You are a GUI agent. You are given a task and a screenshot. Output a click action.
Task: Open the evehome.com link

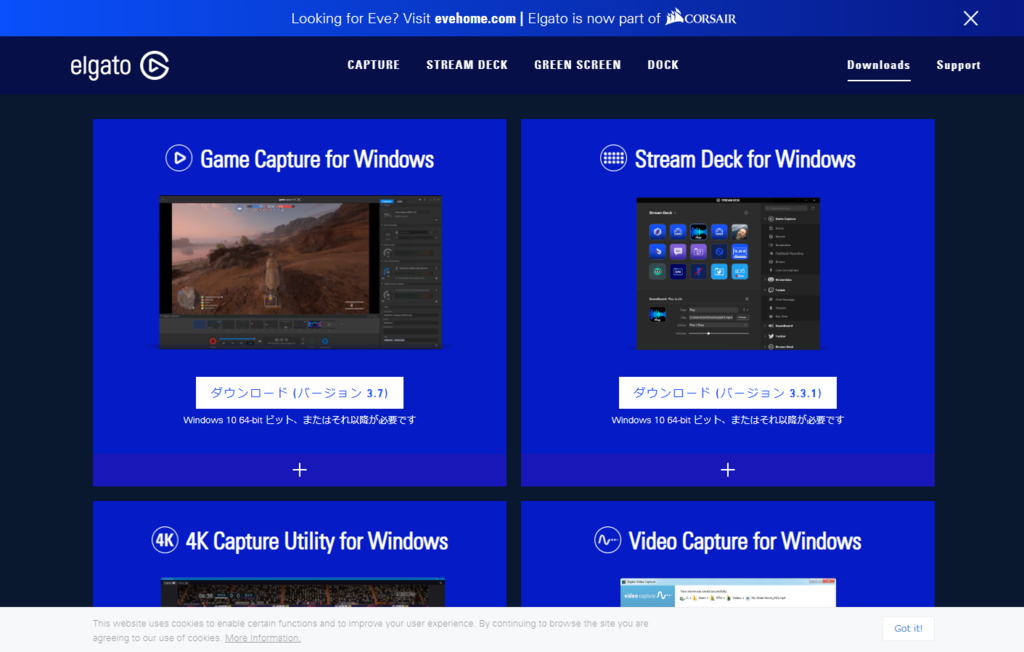point(475,19)
